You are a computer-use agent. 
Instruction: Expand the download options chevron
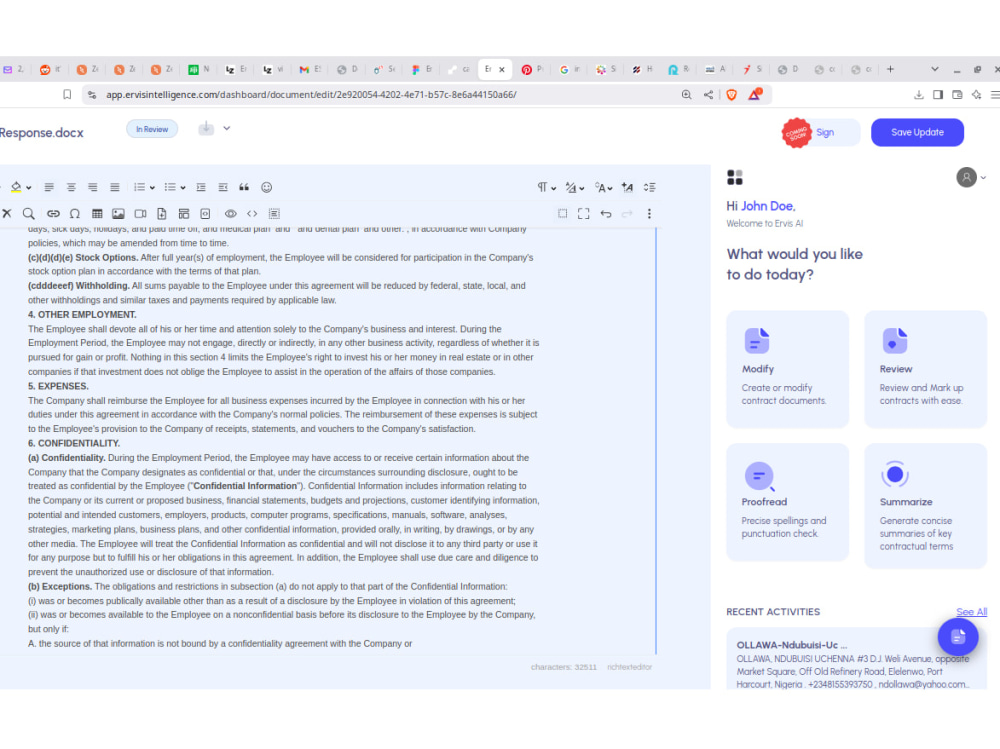tap(226, 128)
